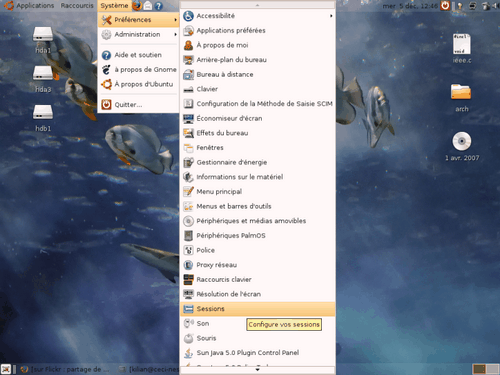Screen dimensions: 500x375
Task: Click the show desktop icon in bottom panel
Action: [6, 369]
